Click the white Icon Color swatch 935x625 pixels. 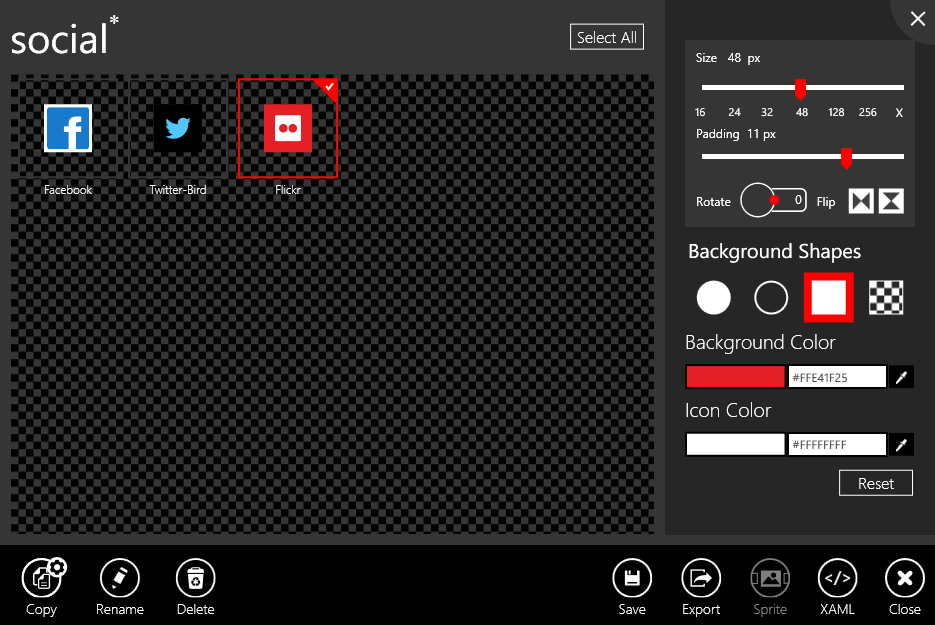(735, 444)
